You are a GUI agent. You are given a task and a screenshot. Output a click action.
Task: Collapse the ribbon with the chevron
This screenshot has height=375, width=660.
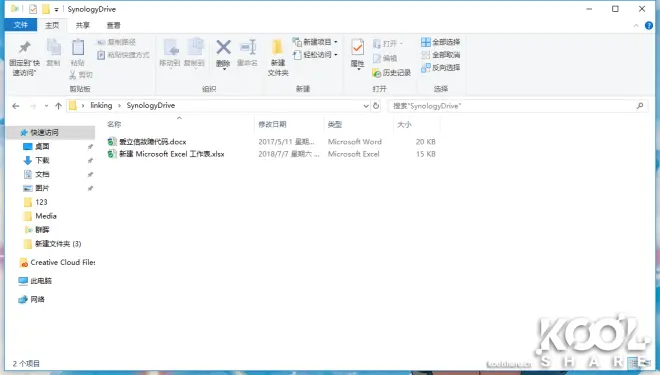pyautogui.click(x=636, y=26)
